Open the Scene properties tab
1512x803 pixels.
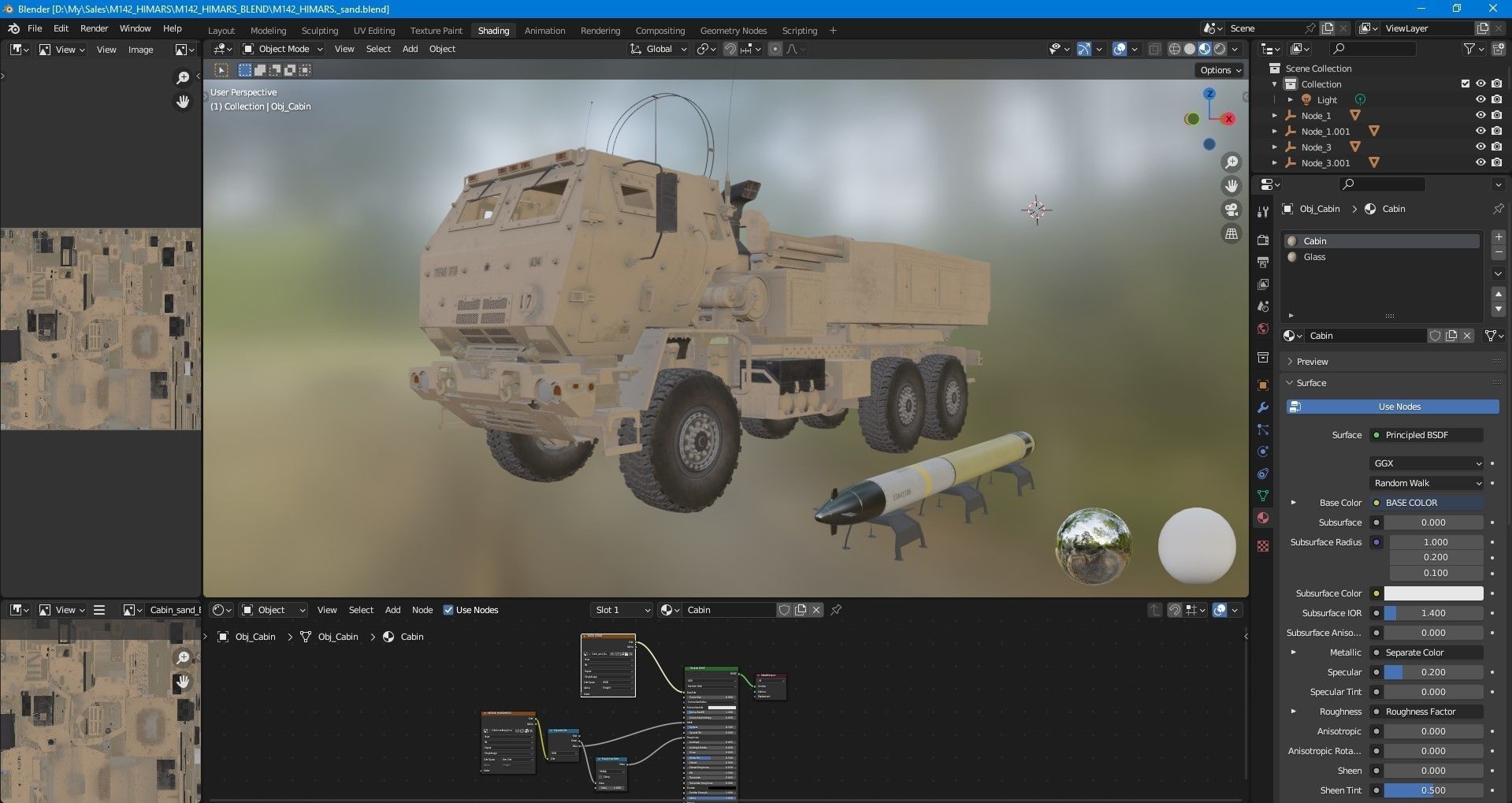click(x=1263, y=306)
